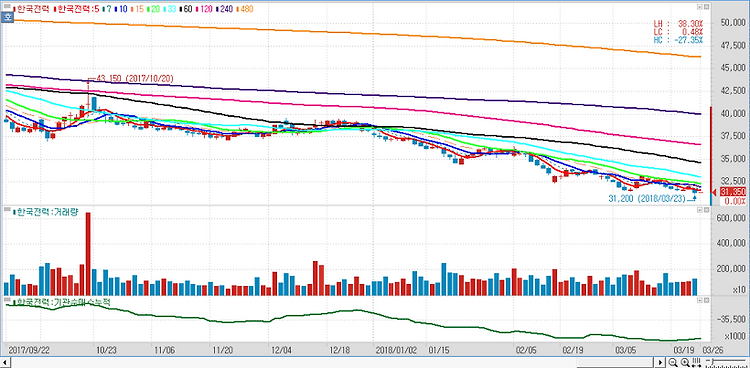Expand the 기관순매수누적 panel dropdown arrow
The height and width of the screenshot is (368, 750).
point(699,300)
